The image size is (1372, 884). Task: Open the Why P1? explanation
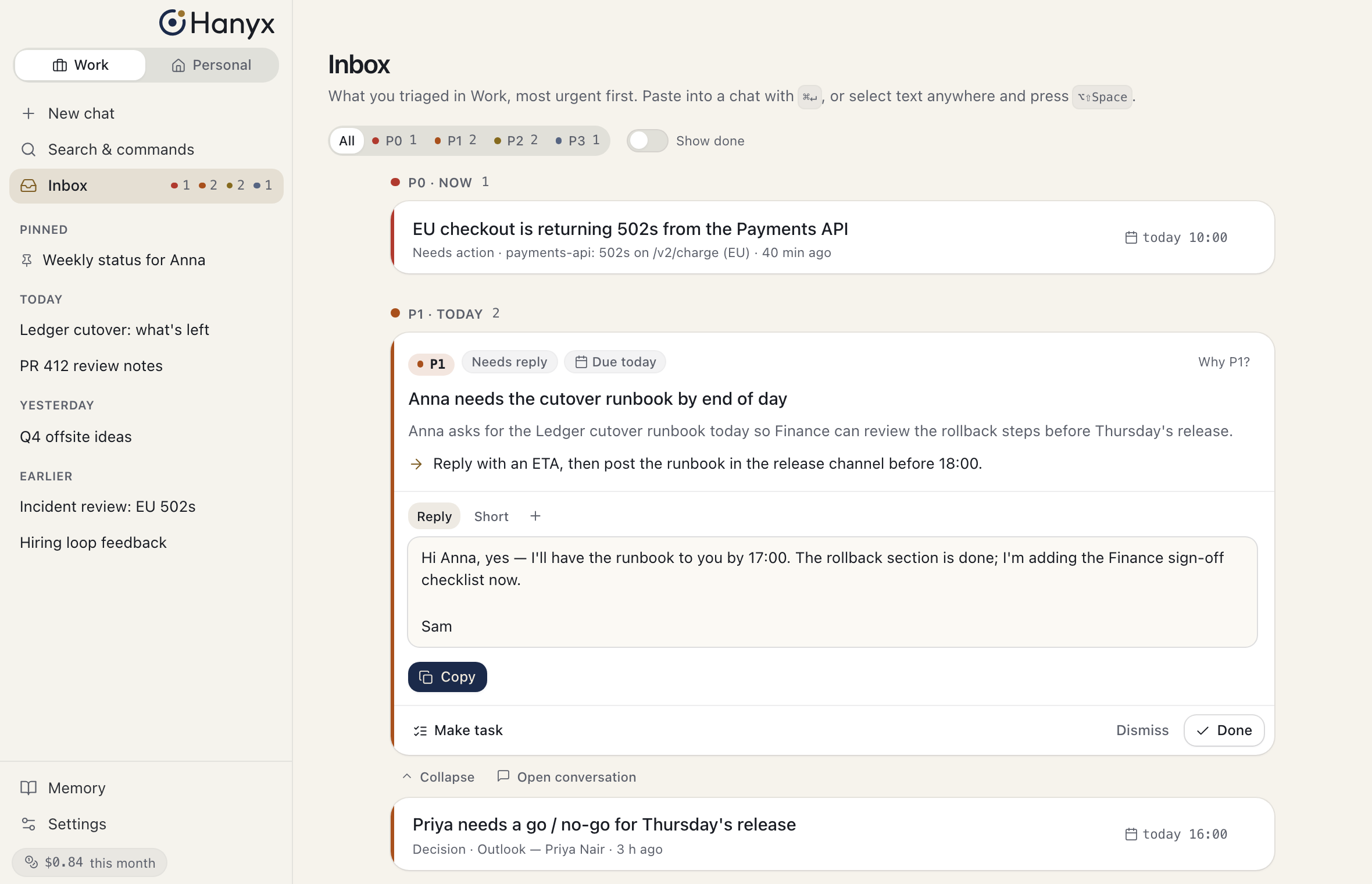pos(1224,362)
